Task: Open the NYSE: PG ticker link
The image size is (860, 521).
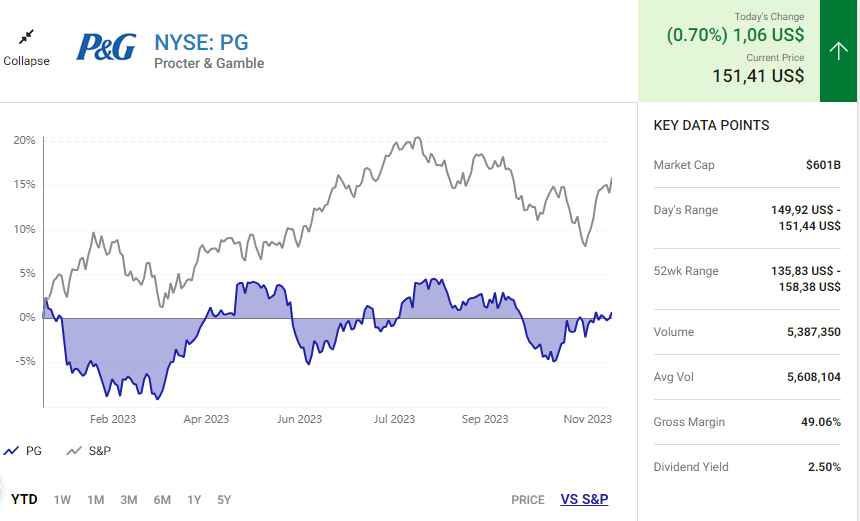Action: 201,42
